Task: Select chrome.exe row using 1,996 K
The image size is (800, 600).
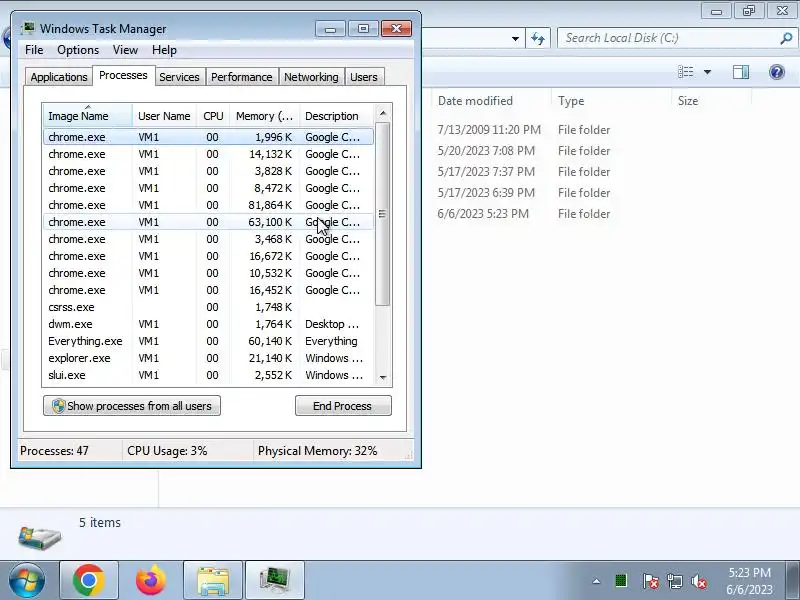Action: (x=208, y=137)
